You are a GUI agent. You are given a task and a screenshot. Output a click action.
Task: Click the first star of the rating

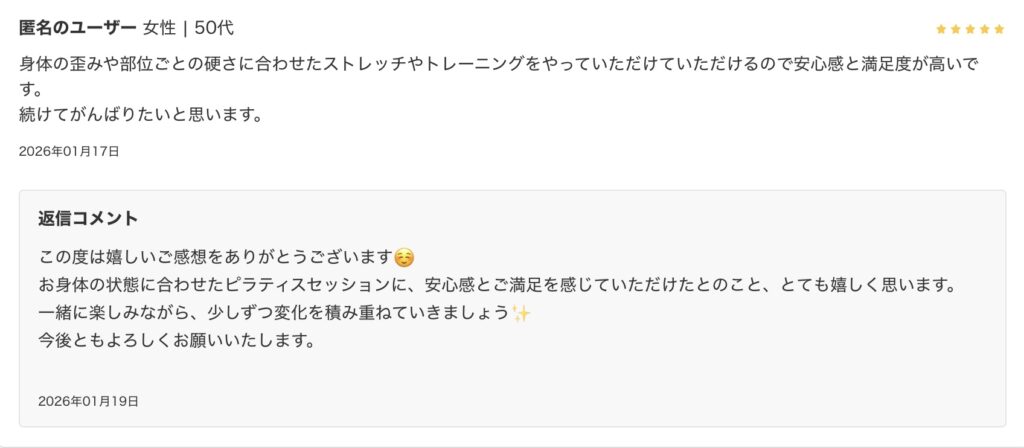click(941, 30)
